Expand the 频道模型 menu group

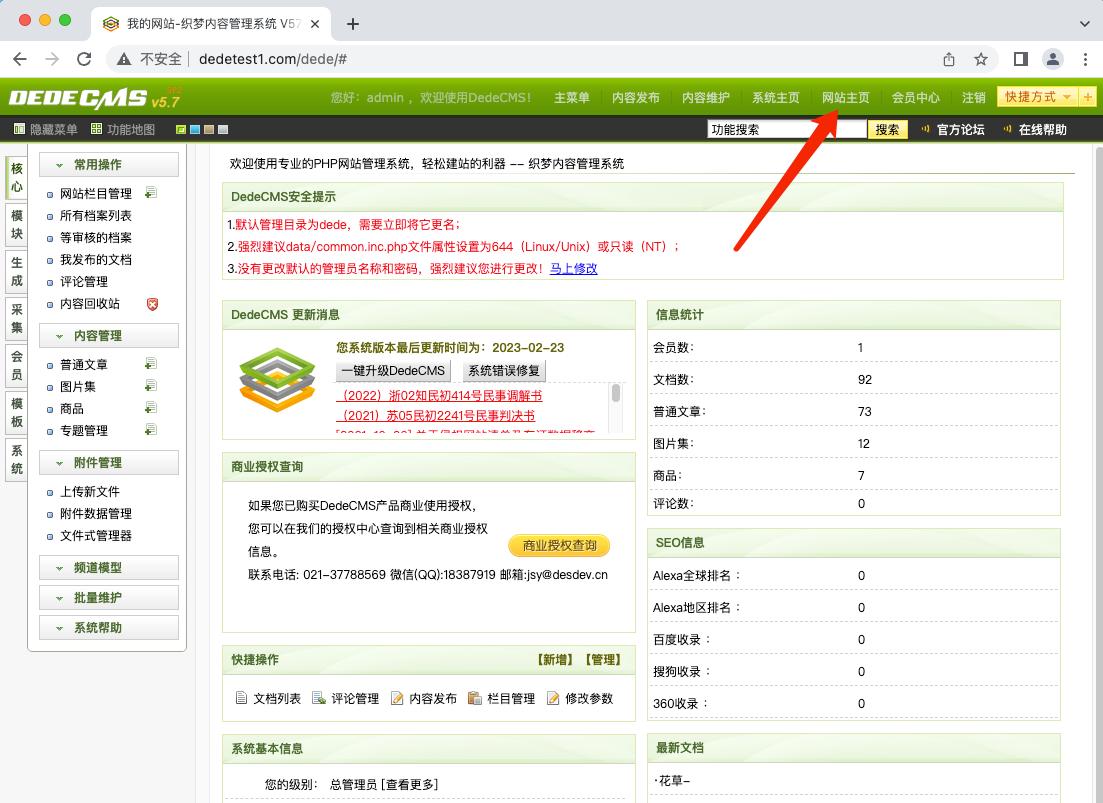click(x=109, y=567)
